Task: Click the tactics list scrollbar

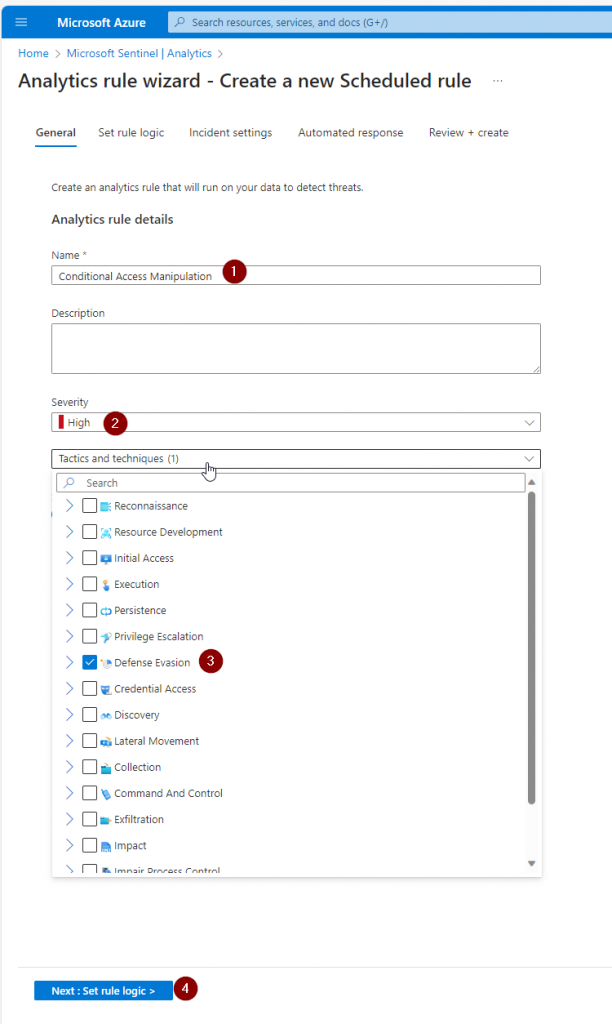Action: point(531,650)
